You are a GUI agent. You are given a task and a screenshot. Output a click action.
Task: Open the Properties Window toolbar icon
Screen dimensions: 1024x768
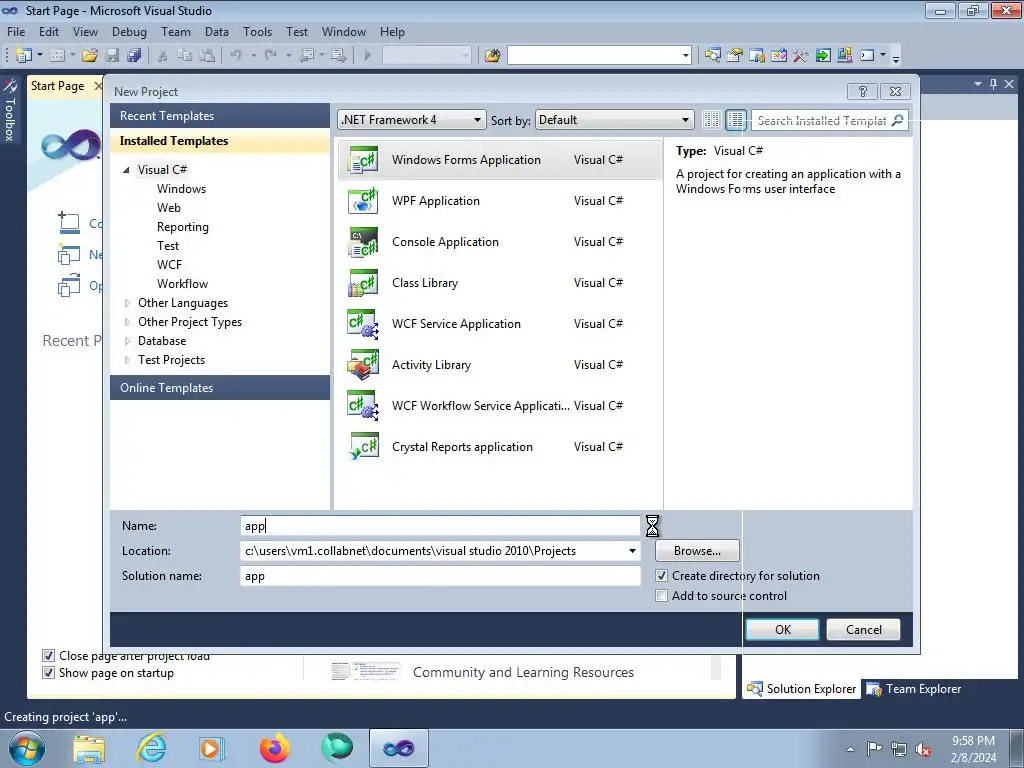point(735,56)
